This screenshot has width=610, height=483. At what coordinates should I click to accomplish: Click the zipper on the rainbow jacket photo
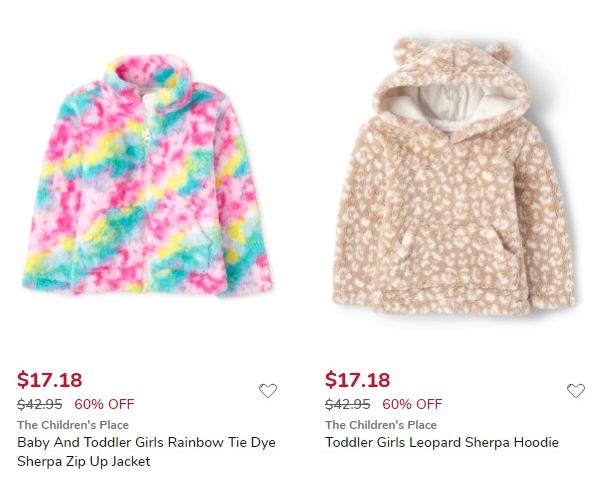coord(147,136)
